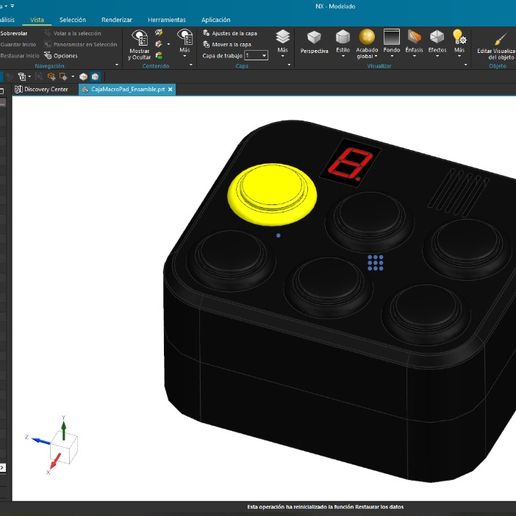Click Mover a la capa
This screenshot has width=516, height=516.
pos(227,44)
